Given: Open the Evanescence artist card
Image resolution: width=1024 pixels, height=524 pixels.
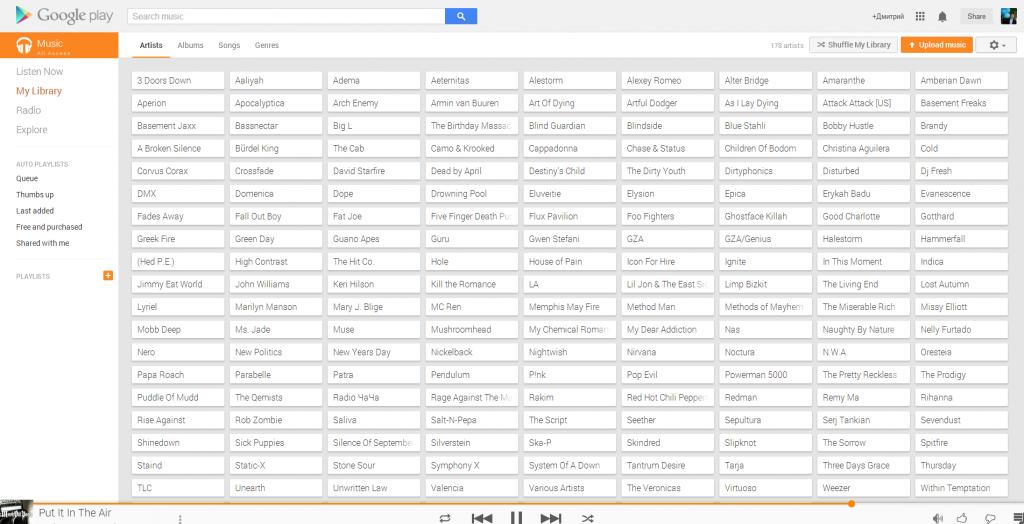Looking at the screenshot, I should [x=961, y=194].
